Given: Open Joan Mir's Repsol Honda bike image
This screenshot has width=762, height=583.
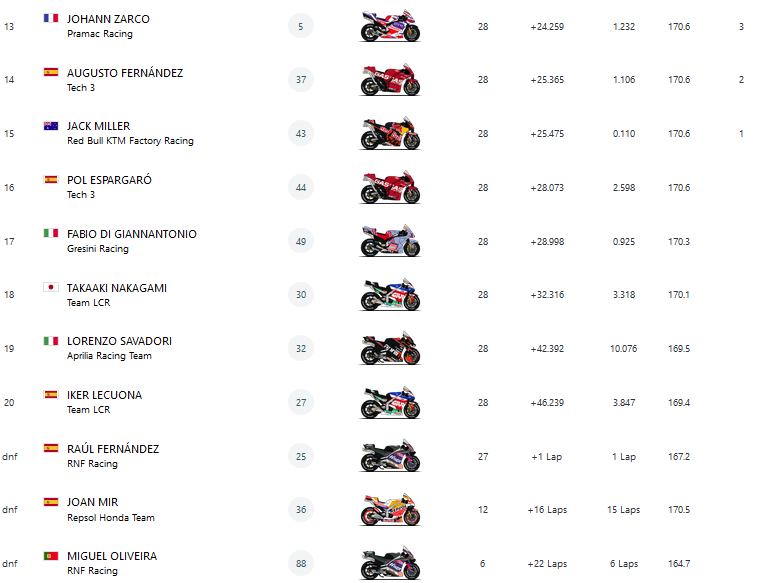Looking at the screenshot, I should click(x=390, y=509).
